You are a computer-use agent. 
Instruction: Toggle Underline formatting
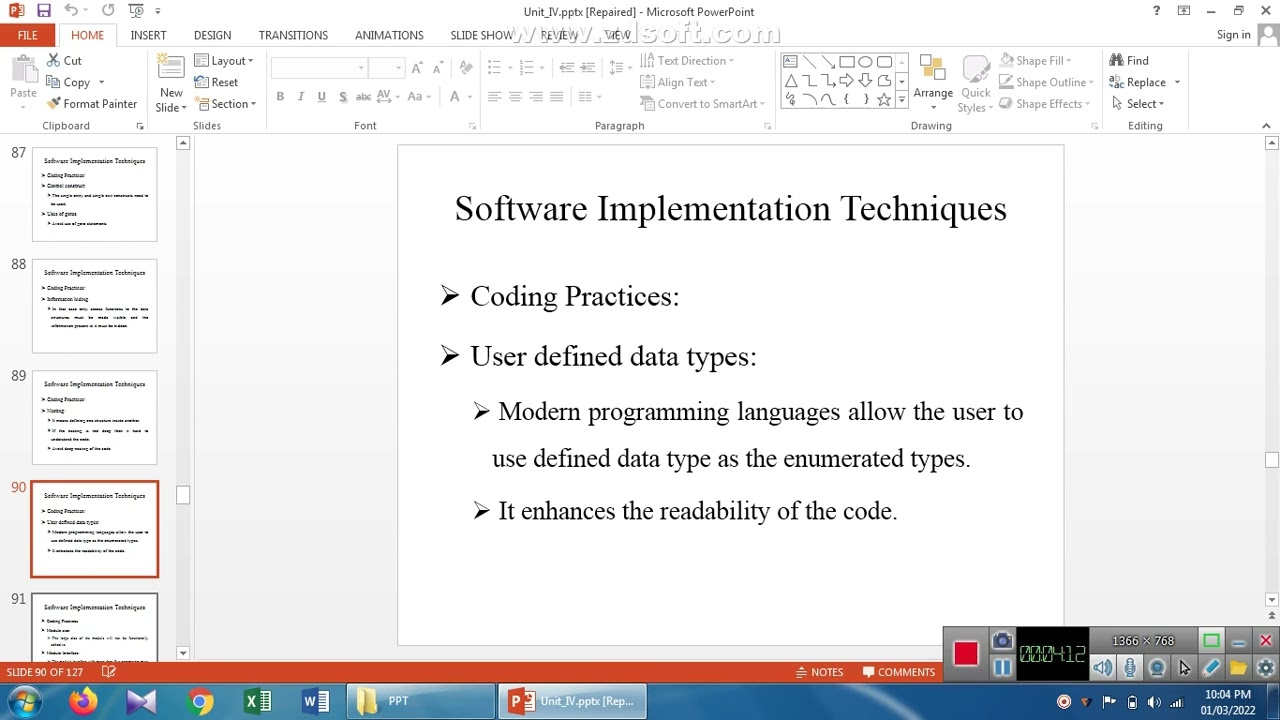tap(321, 97)
